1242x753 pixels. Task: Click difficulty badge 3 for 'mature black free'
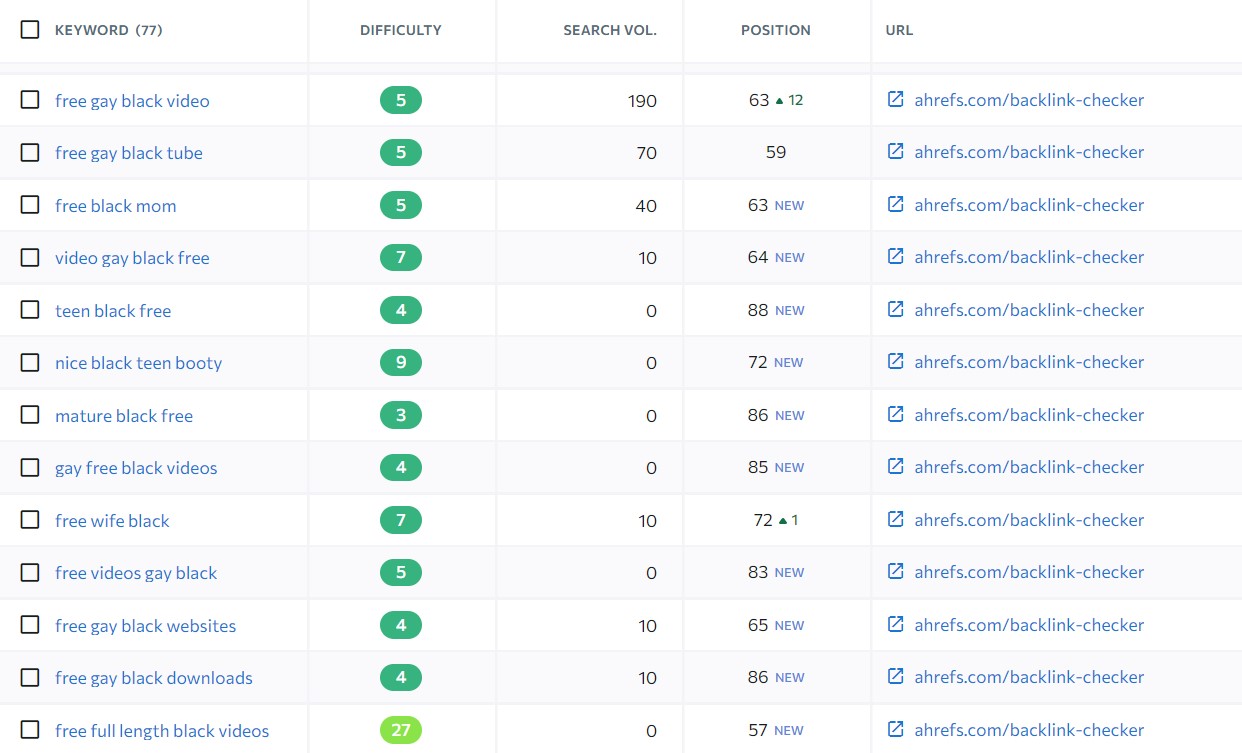(401, 415)
